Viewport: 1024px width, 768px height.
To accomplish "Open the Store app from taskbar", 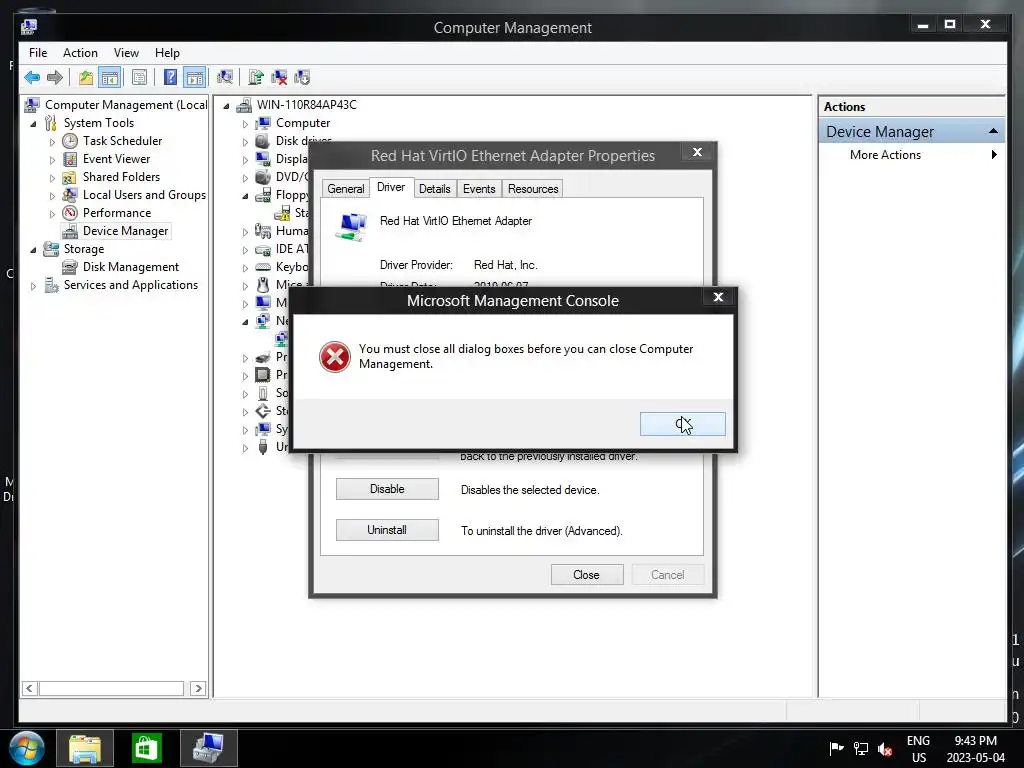I will (x=147, y=748).
